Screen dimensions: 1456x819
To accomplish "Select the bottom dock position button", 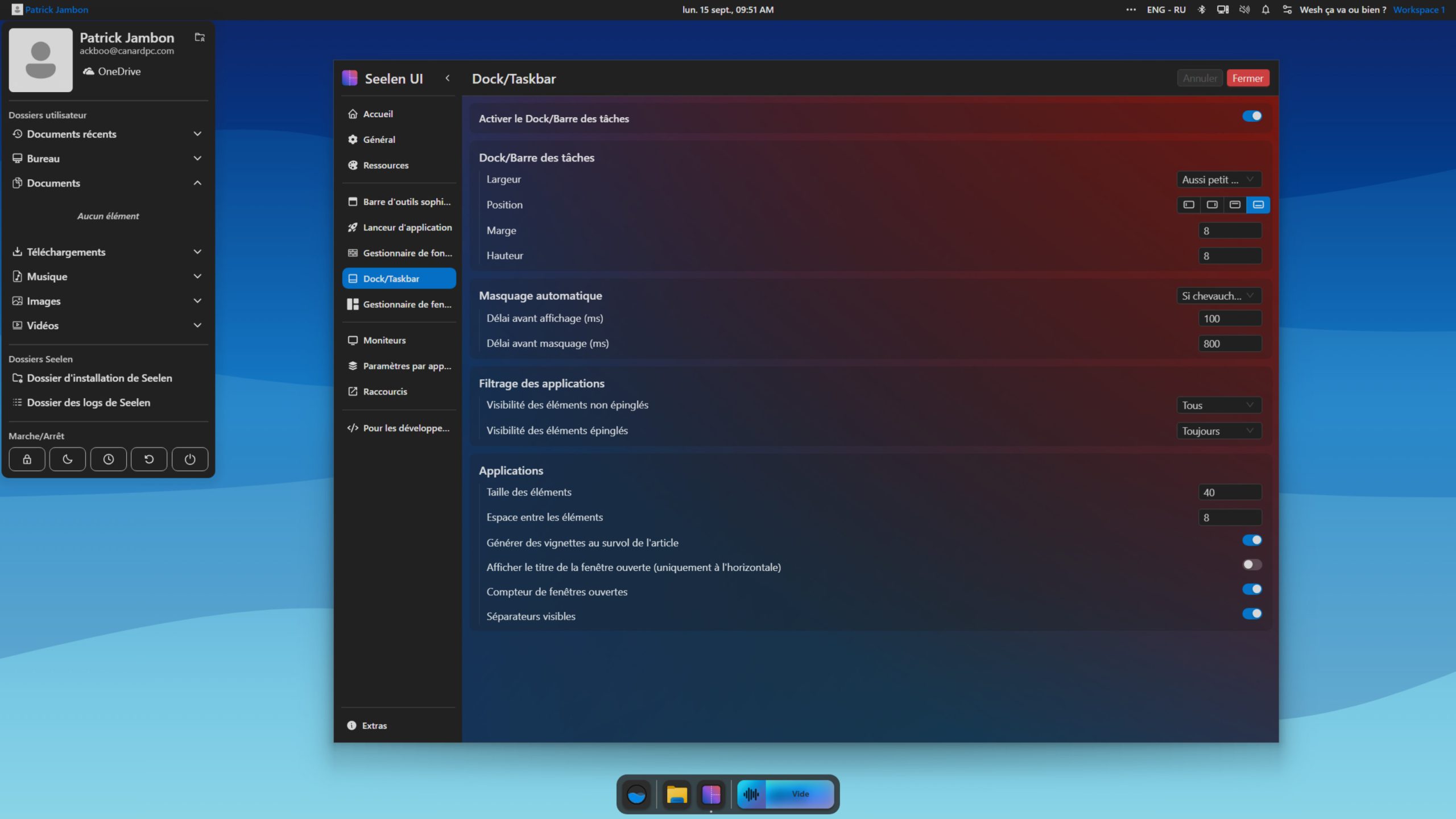I will (x=1258, y=205).
